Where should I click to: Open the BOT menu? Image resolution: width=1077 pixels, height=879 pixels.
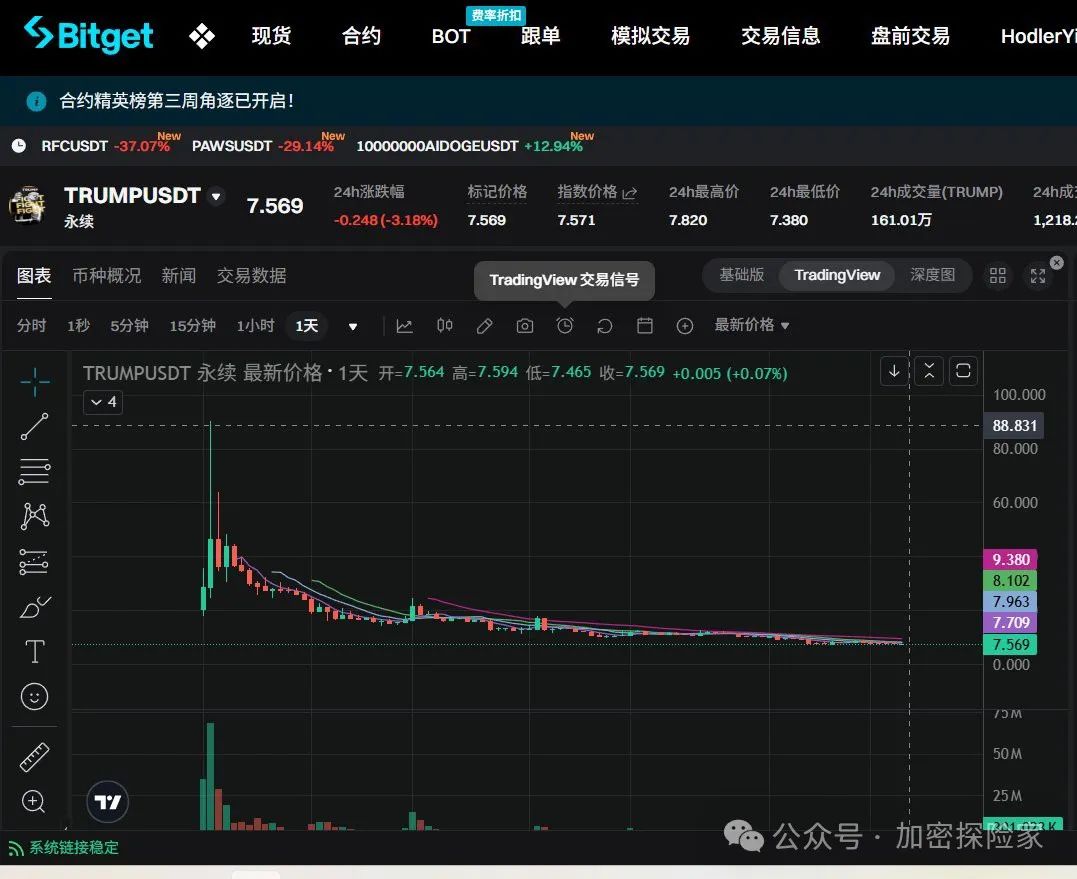(451, 36)
